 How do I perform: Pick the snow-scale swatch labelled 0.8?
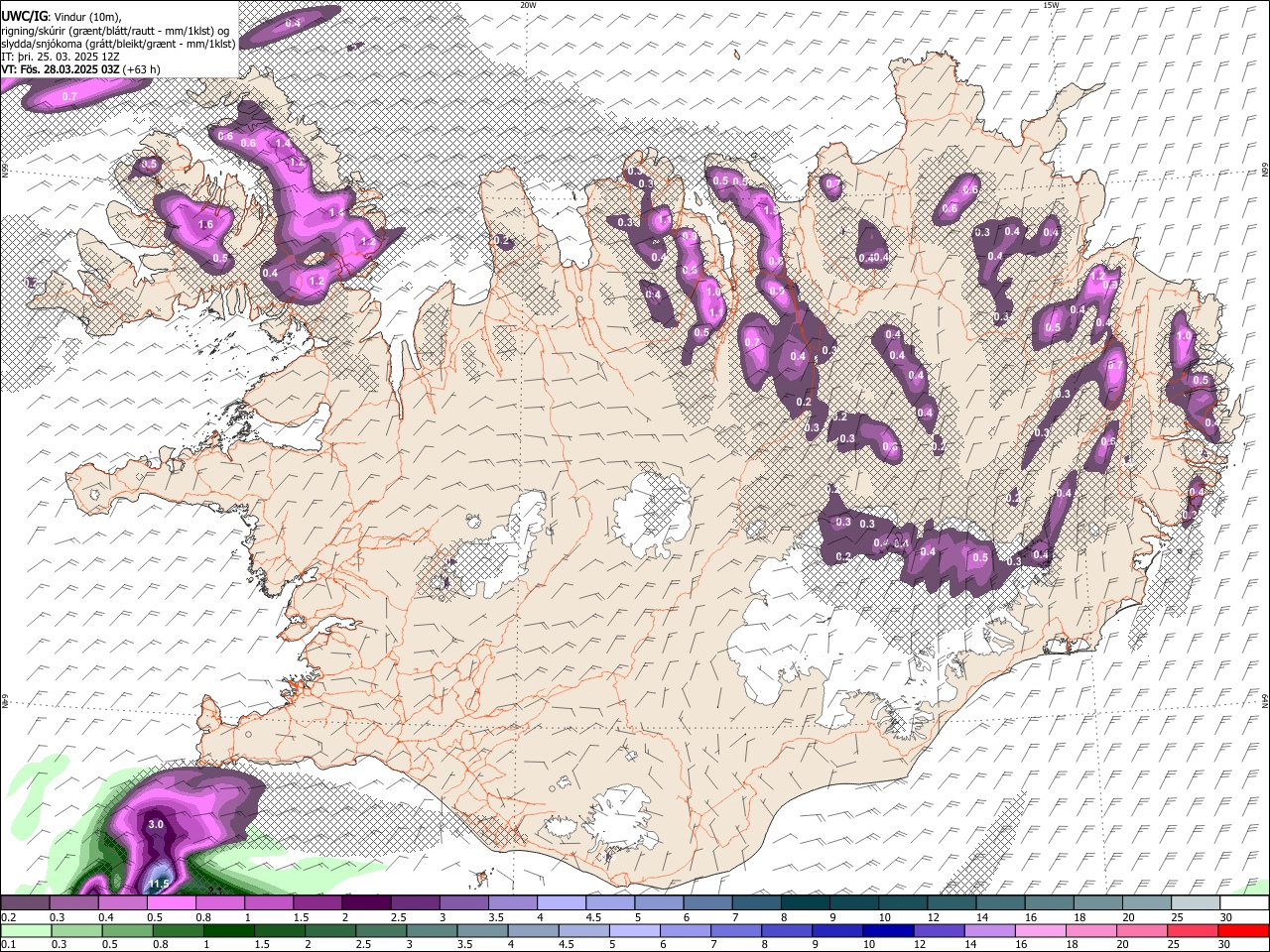tap(219, 903)
